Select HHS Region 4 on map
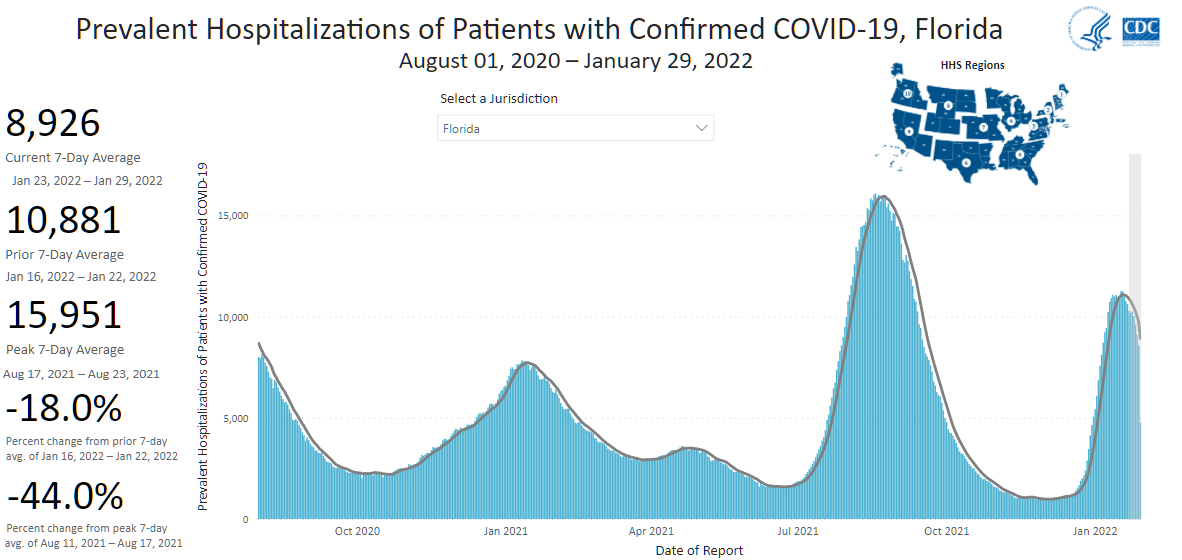Screen dimensions: 1182x560 [1021, 153]
